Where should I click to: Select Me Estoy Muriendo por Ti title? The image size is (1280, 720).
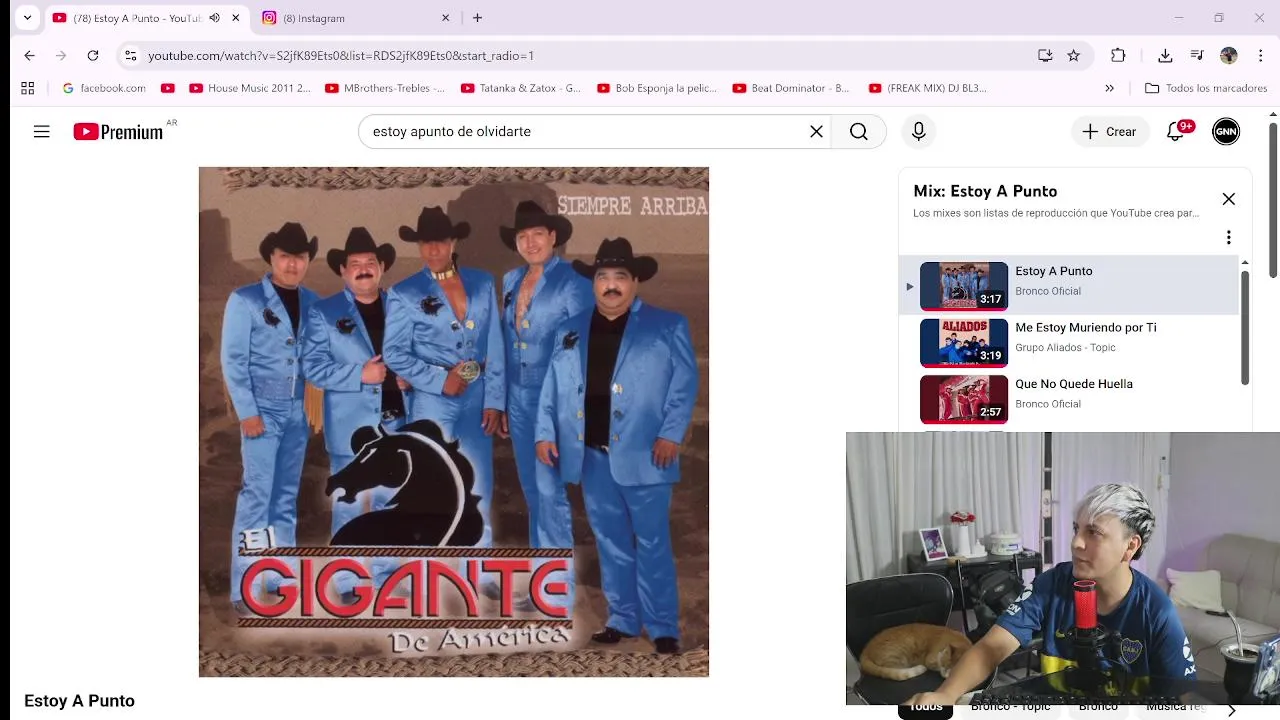click(1085, 327)
